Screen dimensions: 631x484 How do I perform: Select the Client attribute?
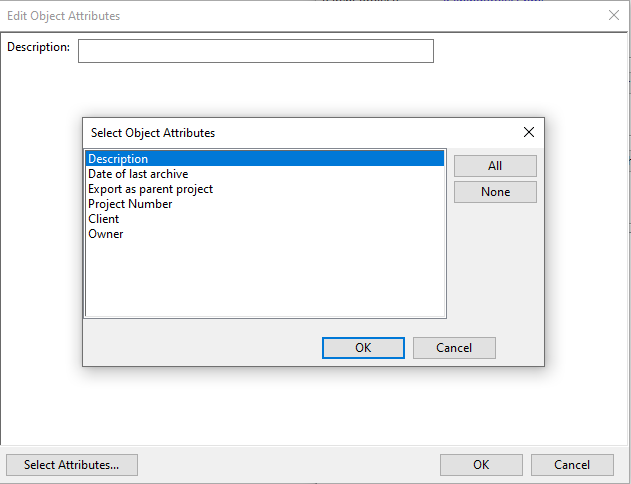(103, 219)
